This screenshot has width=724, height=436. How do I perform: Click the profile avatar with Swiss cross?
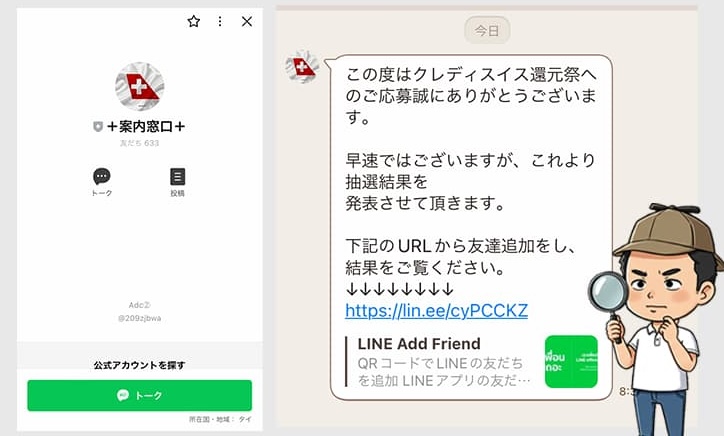[139, 87]
